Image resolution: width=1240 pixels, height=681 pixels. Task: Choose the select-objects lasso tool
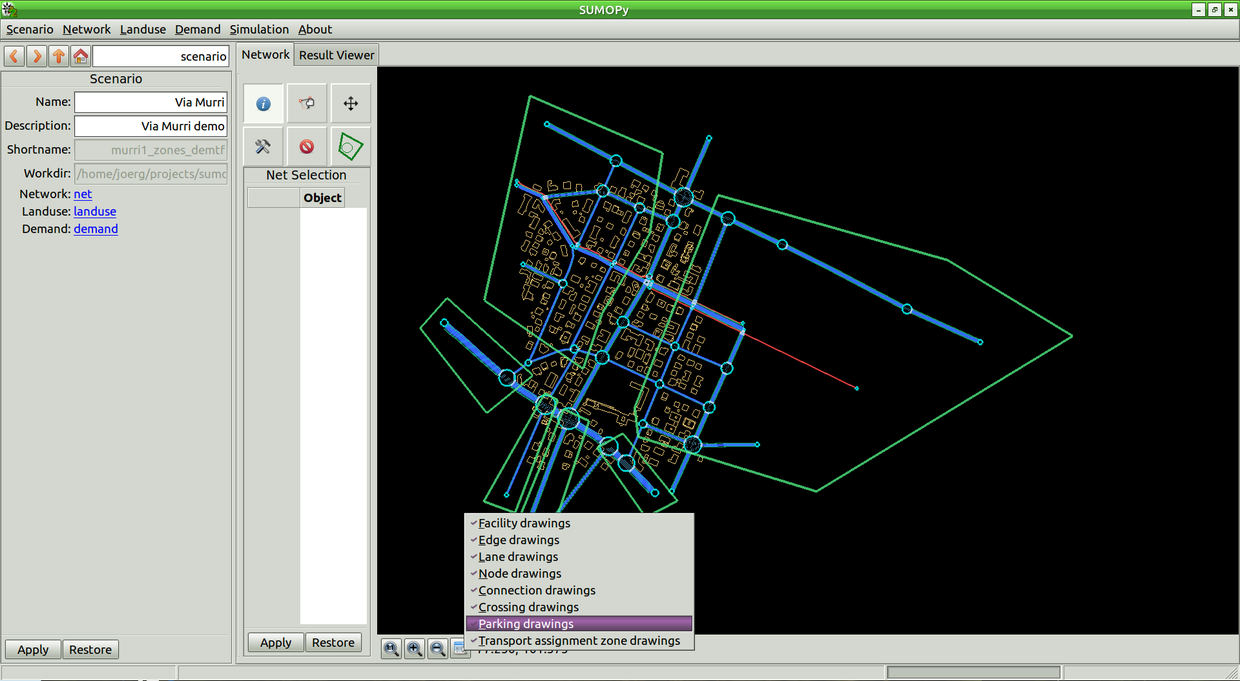307,103
